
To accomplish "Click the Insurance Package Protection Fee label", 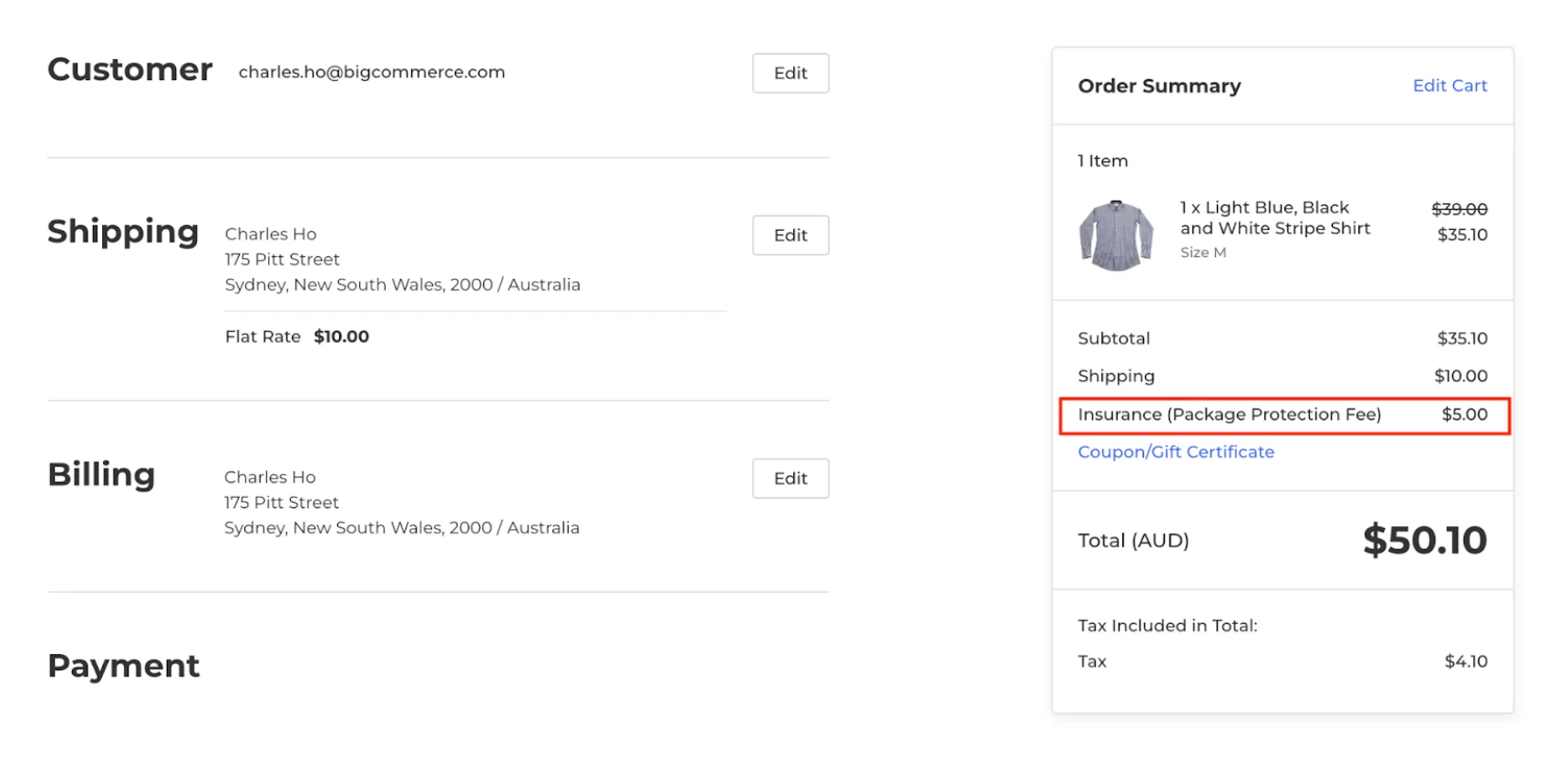I will pyautogui.click(x=1229, y=415).
